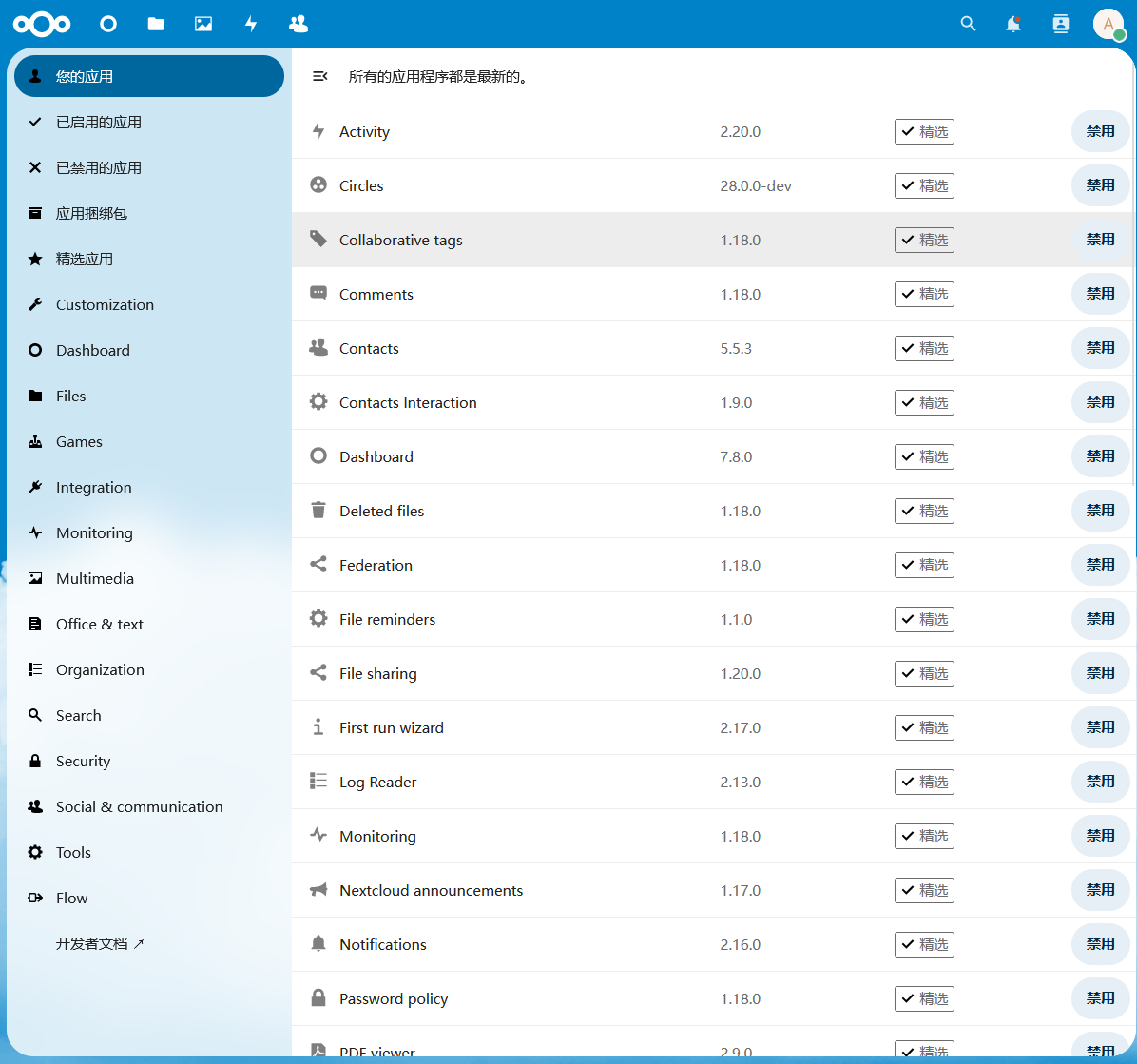Click the Circles app icon in list
Screen dimensions: 1137x1064
(318, 185)
